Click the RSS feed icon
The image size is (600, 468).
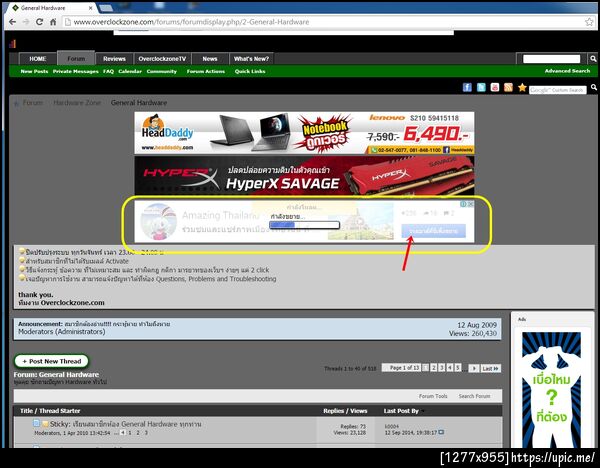[508, 87]
